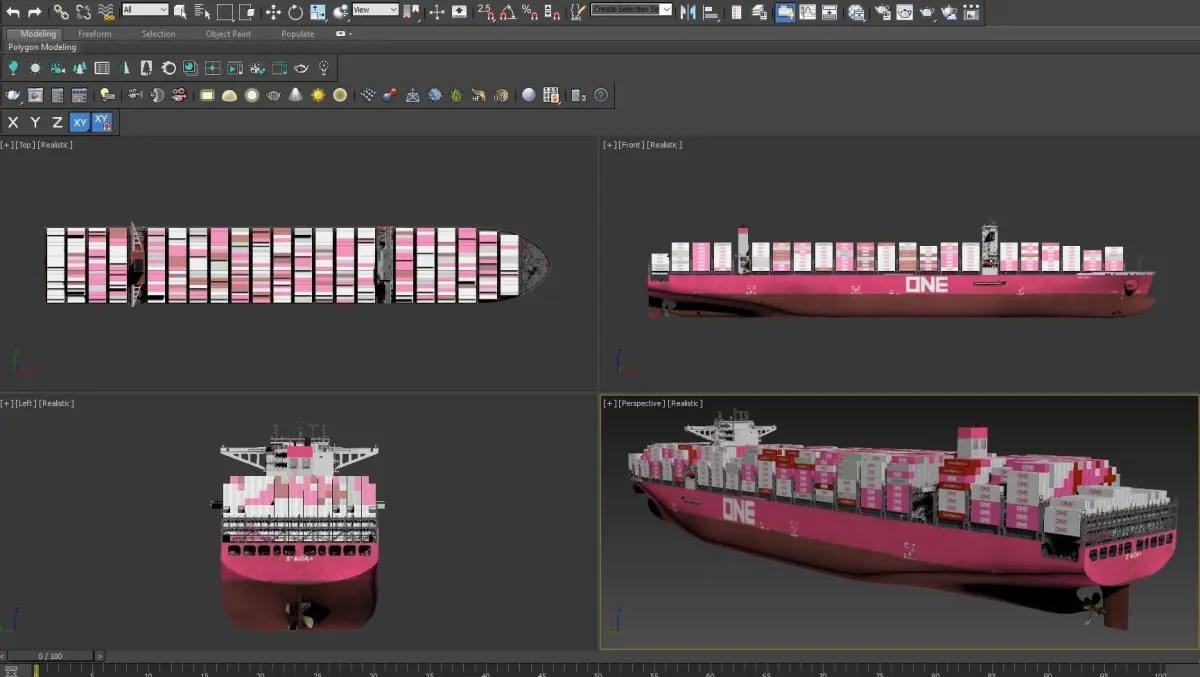Click the teal light bulb icon
The width and height of the screenshot is (1200, 677).
pos(13,67)
